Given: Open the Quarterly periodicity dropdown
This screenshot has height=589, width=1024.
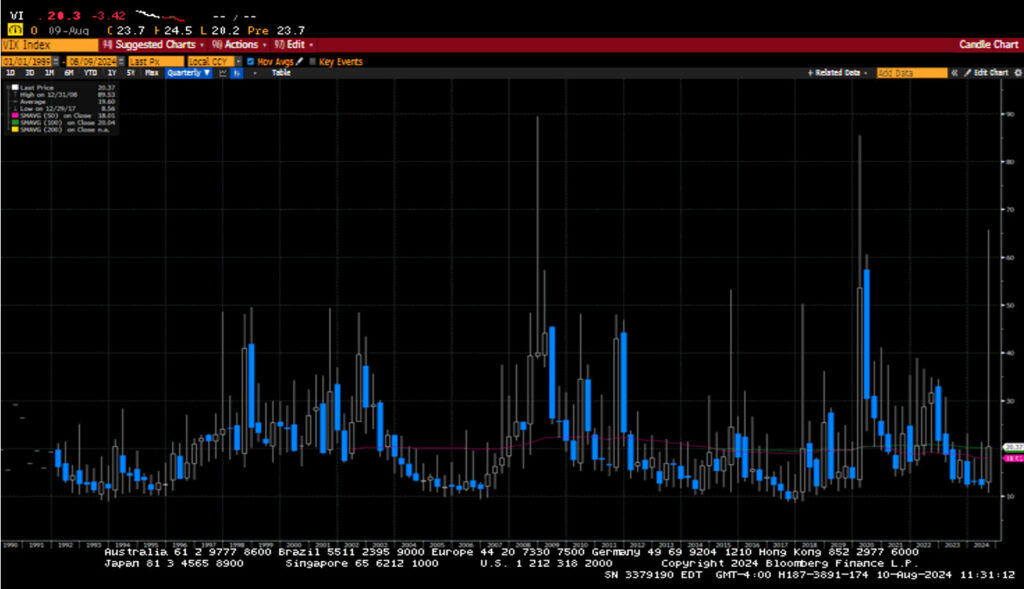Looking at the screenshot, I should (x=188, y=73).
